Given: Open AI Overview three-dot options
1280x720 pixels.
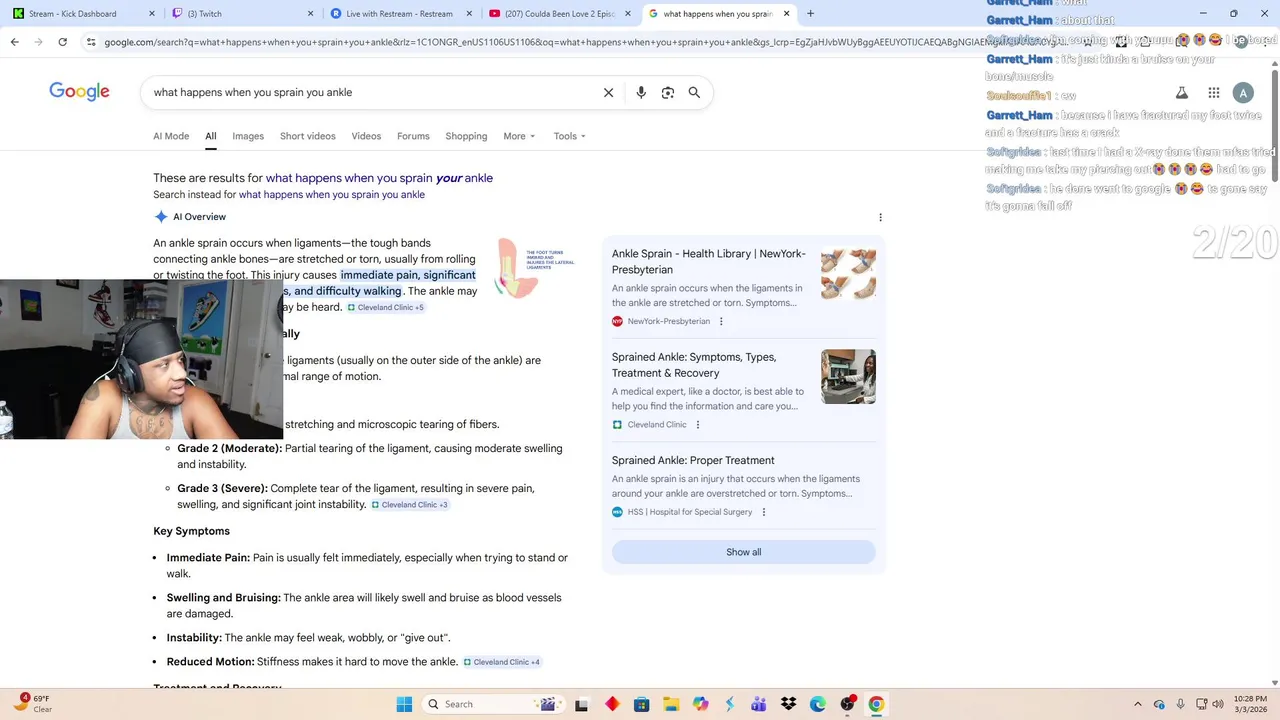Looking at the screenshot, I should pyautogui.click(x=880, y=217).
